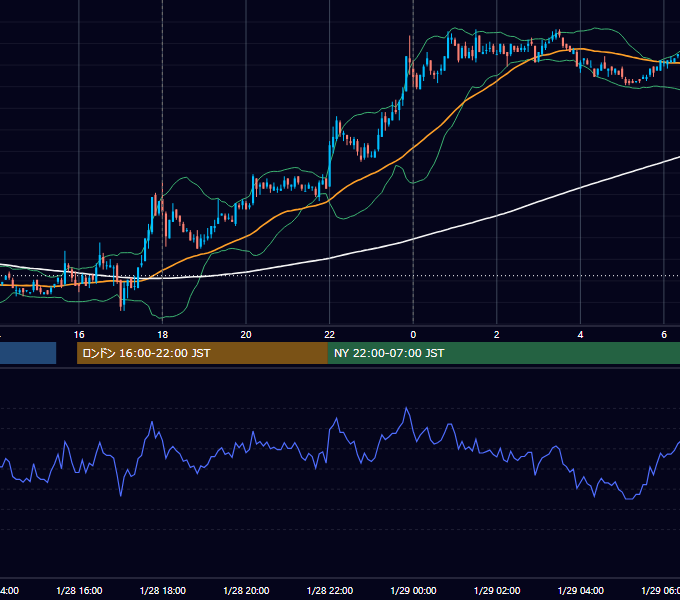Click the hour label 6 on the price axis

[664, 335]
